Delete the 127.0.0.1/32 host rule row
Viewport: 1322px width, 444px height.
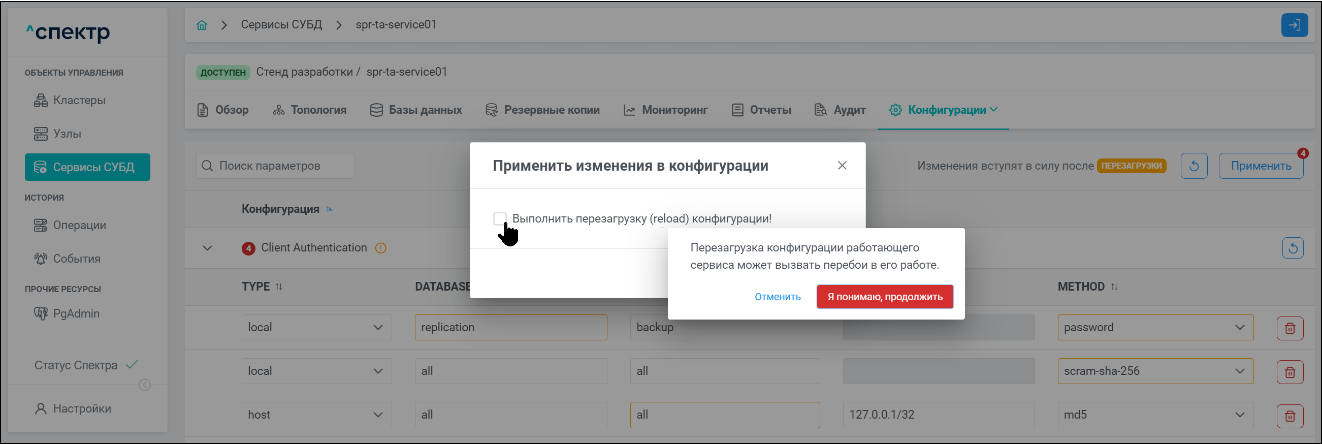click(1289, 415)
